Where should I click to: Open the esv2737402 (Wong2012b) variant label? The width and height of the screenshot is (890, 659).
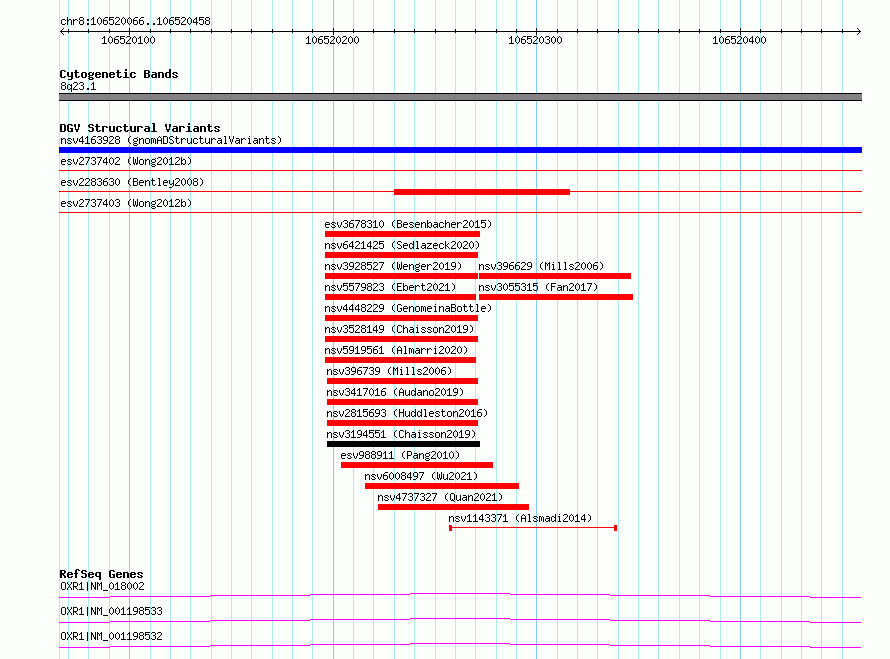[126, 161]
